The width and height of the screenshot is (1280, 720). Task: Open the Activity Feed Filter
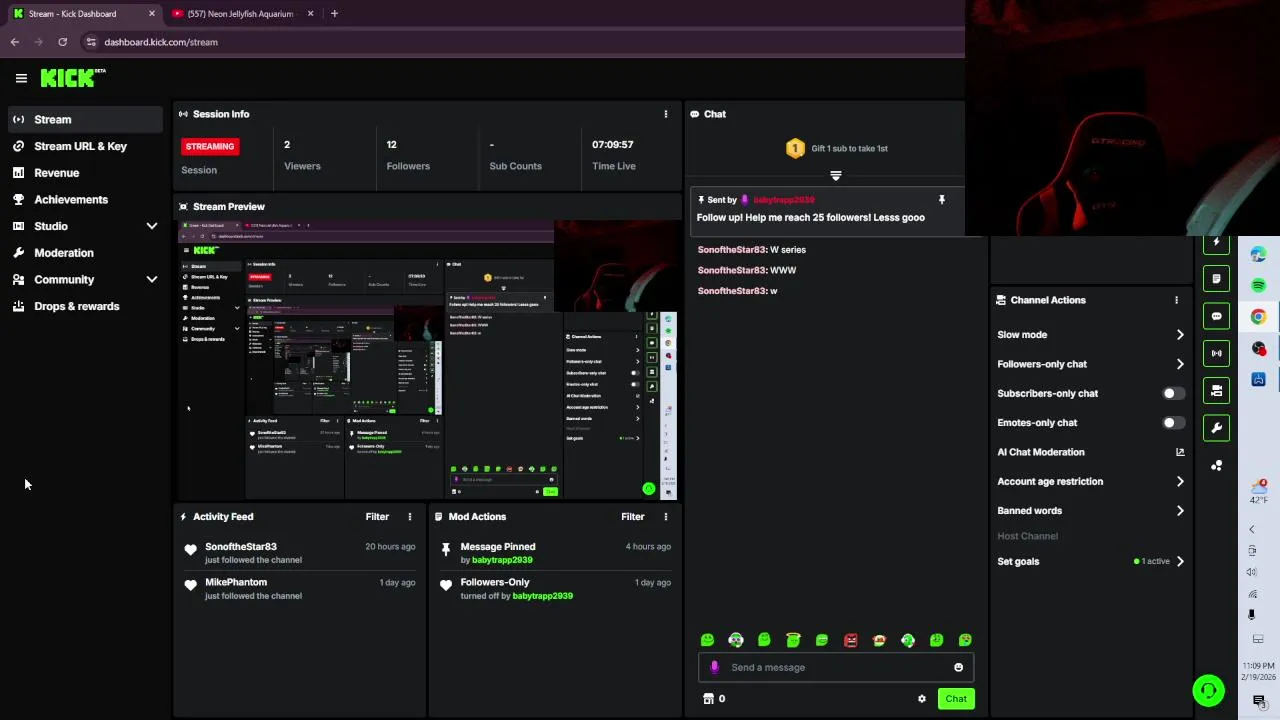pos(377,517)
